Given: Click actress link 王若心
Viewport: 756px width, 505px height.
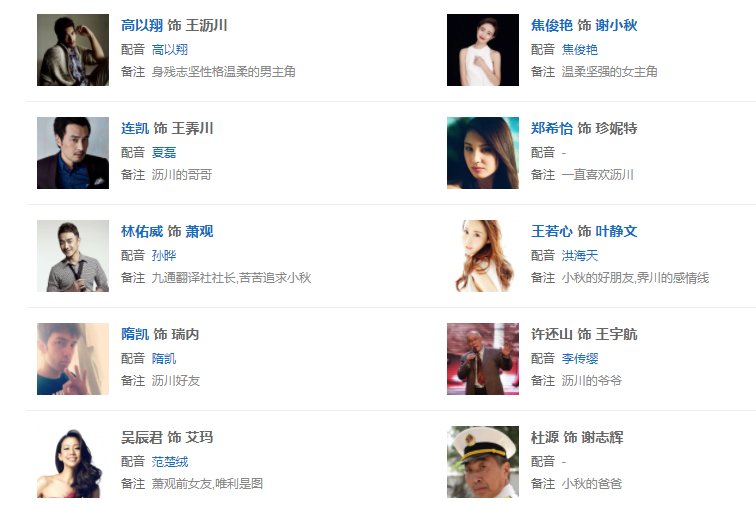Looking at the screenshot, I should (552, 232).
